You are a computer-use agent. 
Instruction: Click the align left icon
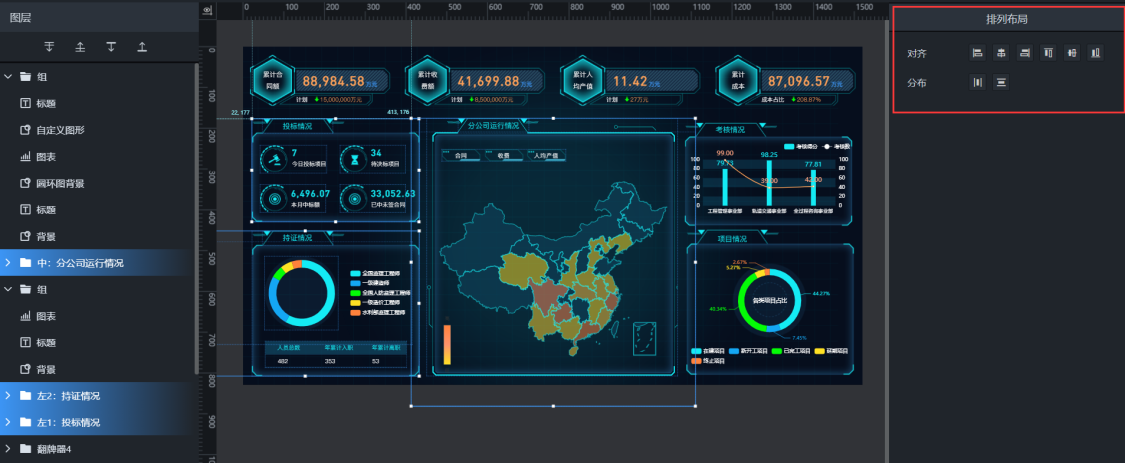(x=978, y=53)
